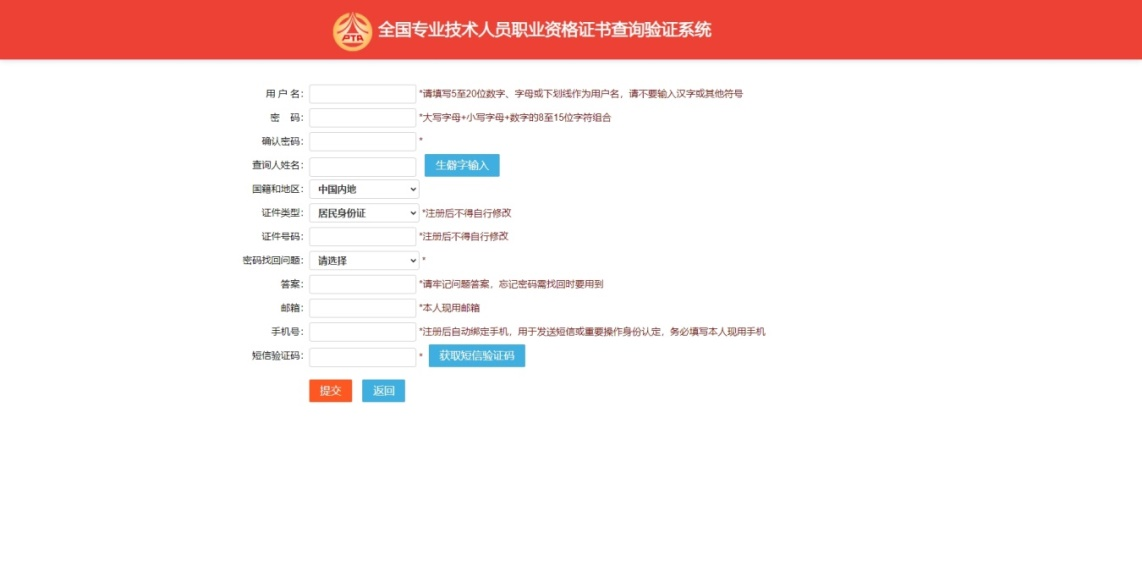This screenshot has width=1142, height=577.
Task: Click the 查询人姓名 input field
Action: [x=362, y=166]
